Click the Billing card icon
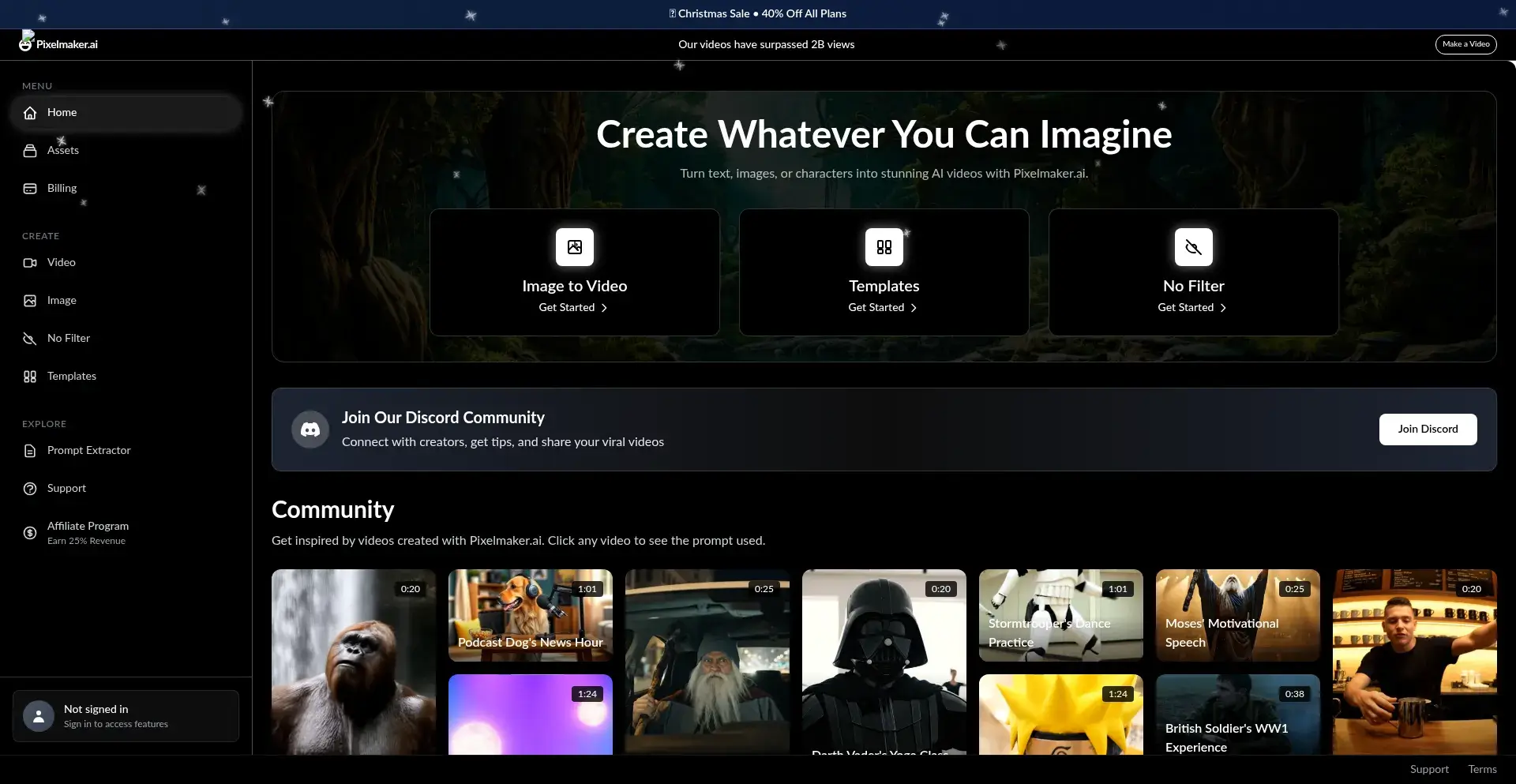The width and height of the screenshot is (1516, 784). (29, 188)
